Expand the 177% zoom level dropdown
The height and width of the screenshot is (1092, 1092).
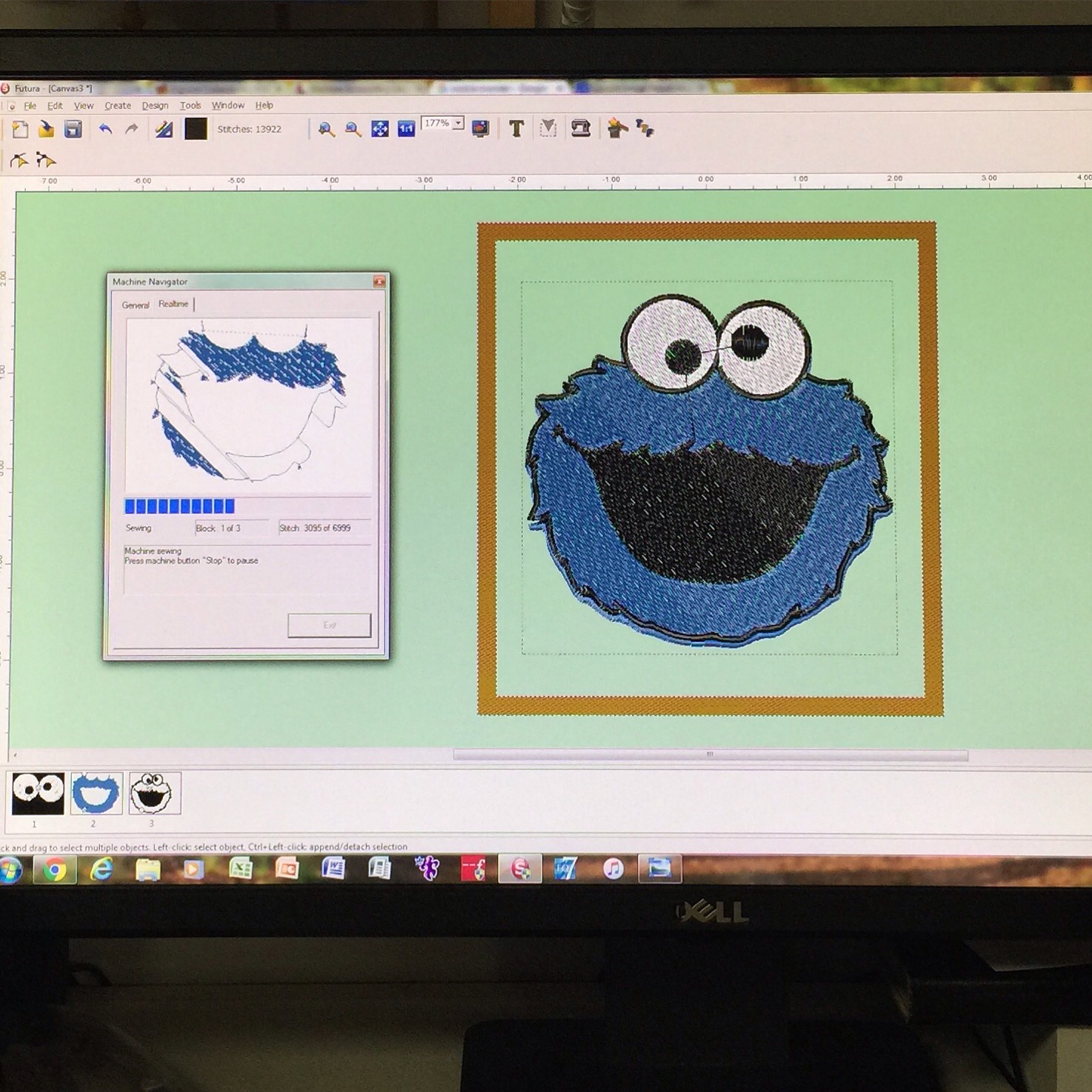point(459,123)
